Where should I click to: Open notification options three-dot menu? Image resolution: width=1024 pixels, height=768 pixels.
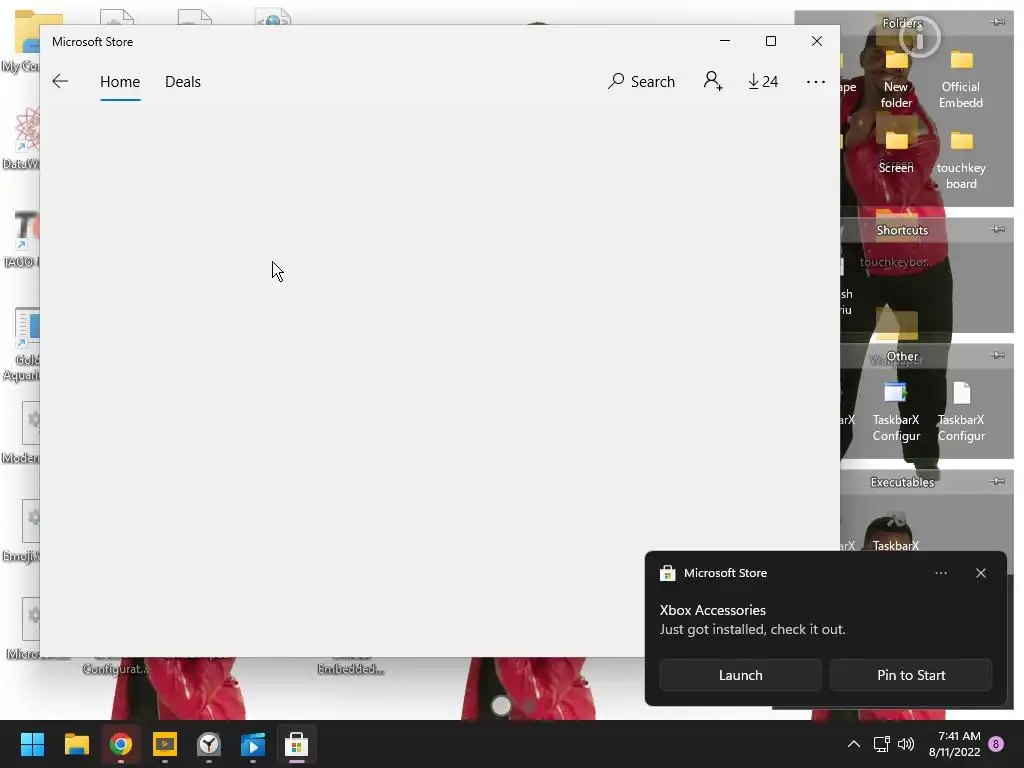940,573
